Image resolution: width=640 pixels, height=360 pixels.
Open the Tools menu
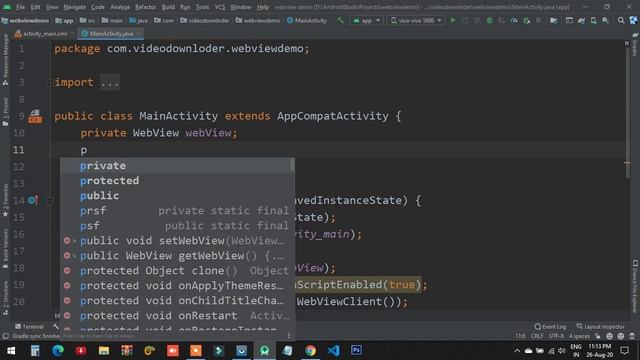(x=202, y=7)
